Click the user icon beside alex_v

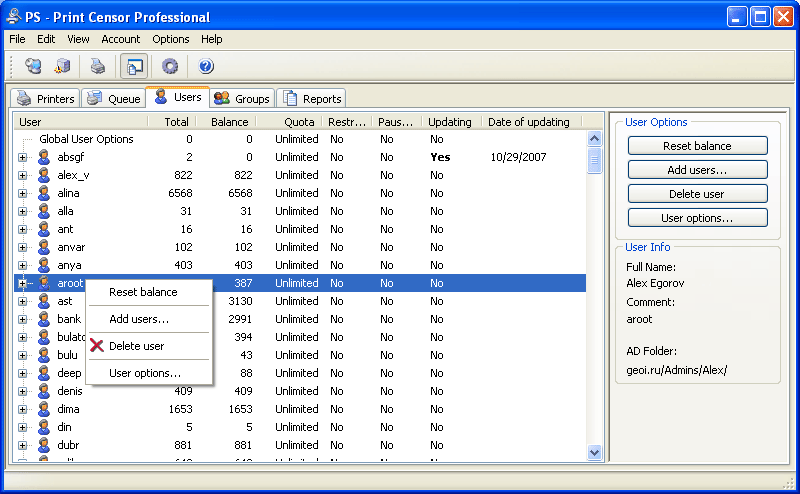pyautogui.click(x=44, y=175)
